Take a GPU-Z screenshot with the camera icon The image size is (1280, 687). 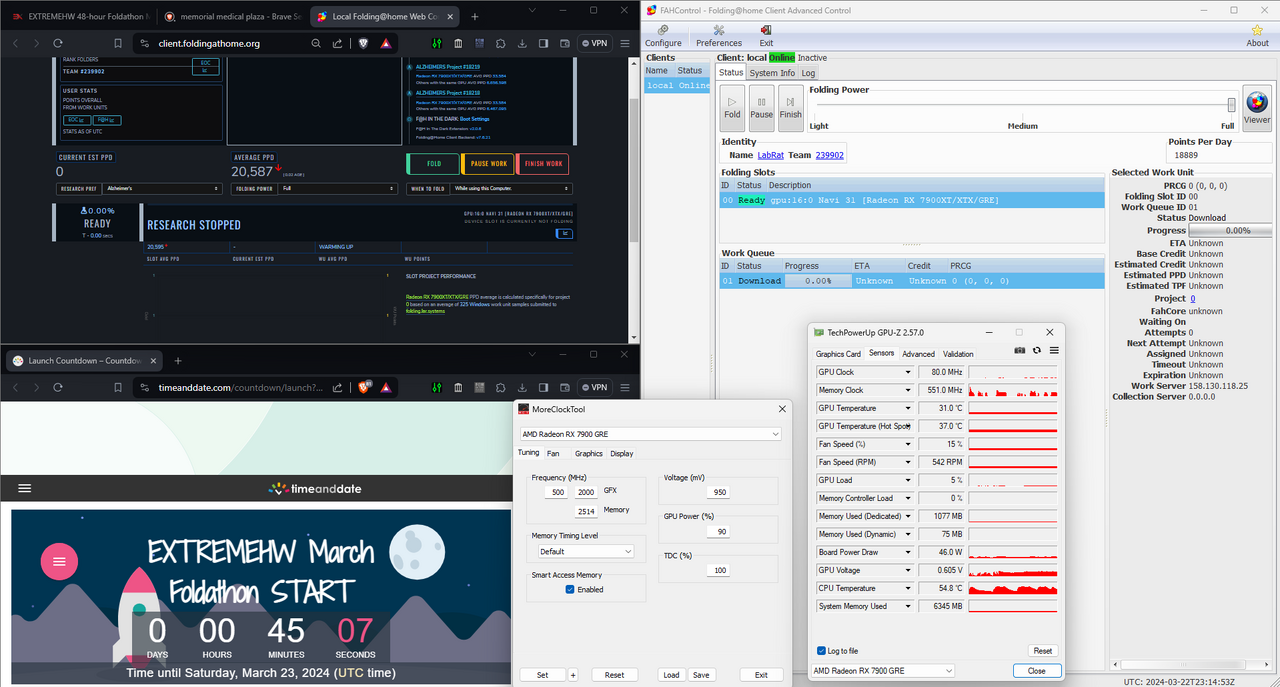1020,351
